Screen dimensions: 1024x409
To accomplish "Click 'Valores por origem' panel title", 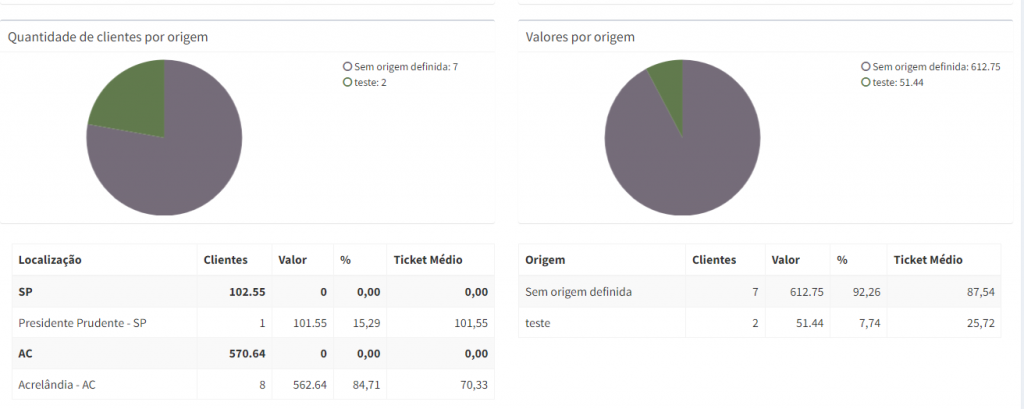I will (580, 37).
